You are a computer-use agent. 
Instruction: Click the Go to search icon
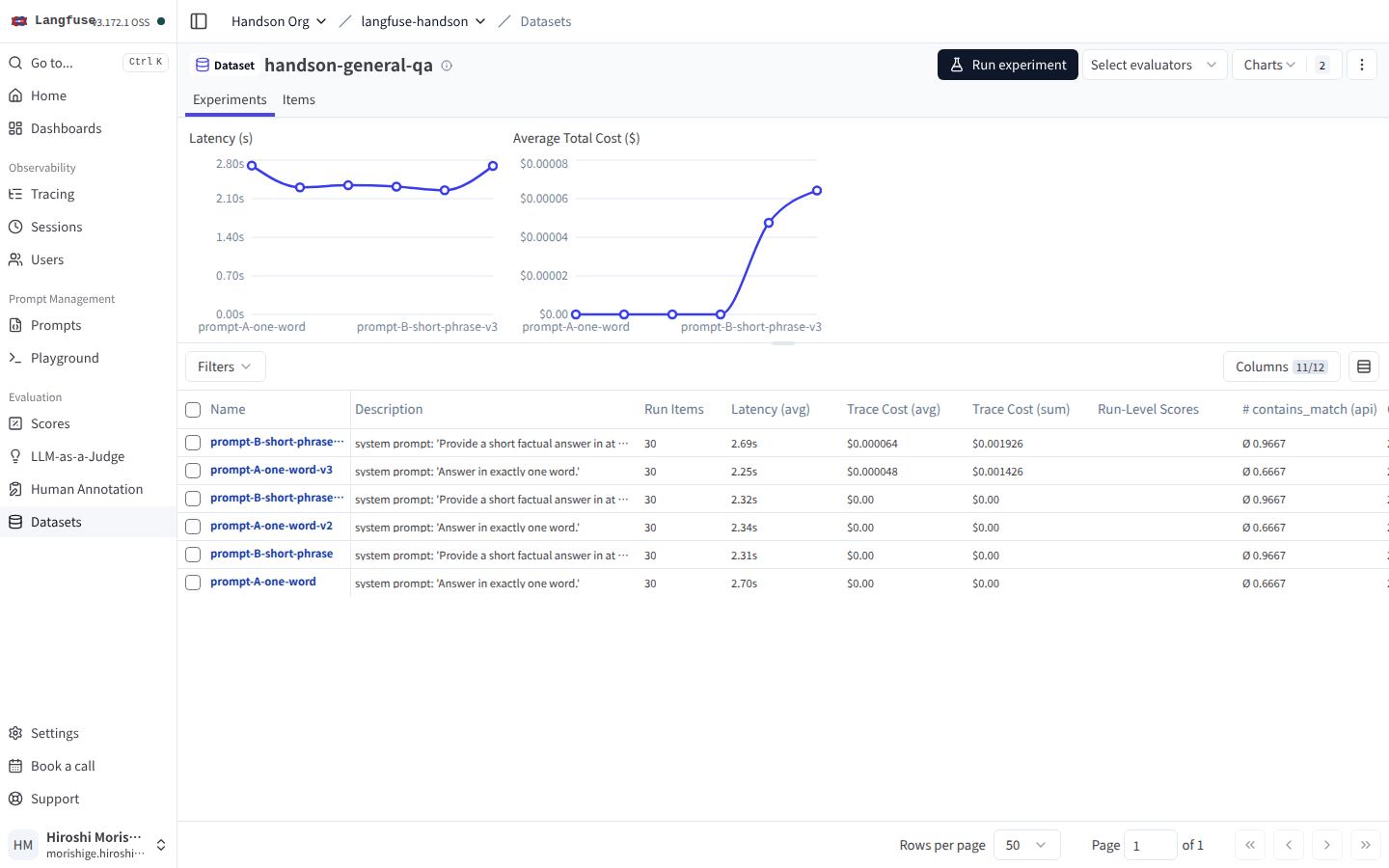click(x=15, y=63)
